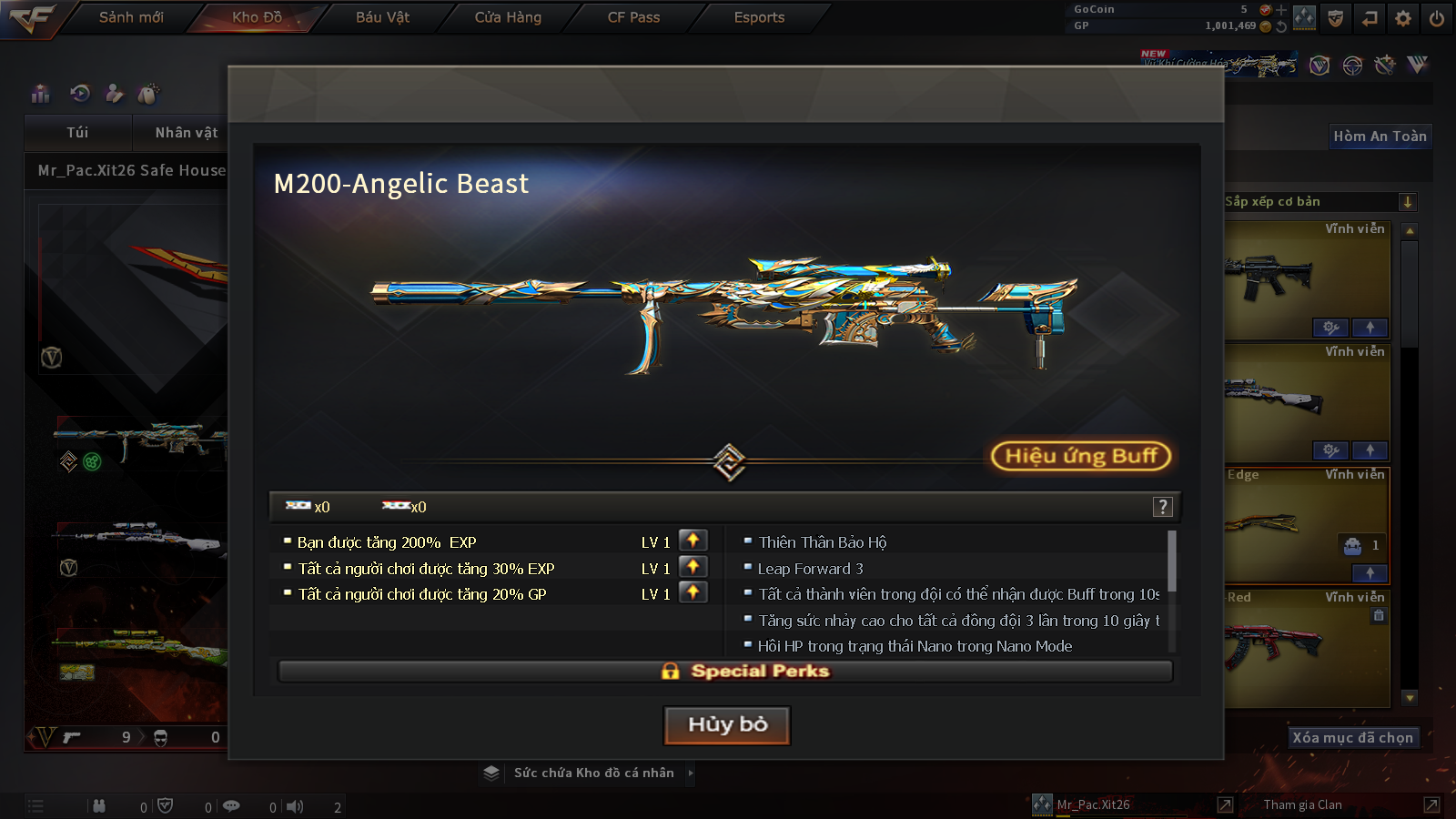Open the CF Pass tab
Viewport: 1456px width, 819px height.
633,17
